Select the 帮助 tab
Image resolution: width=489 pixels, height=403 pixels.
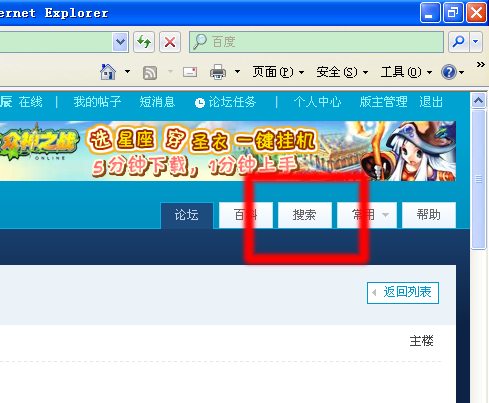[x=429, y=215]
